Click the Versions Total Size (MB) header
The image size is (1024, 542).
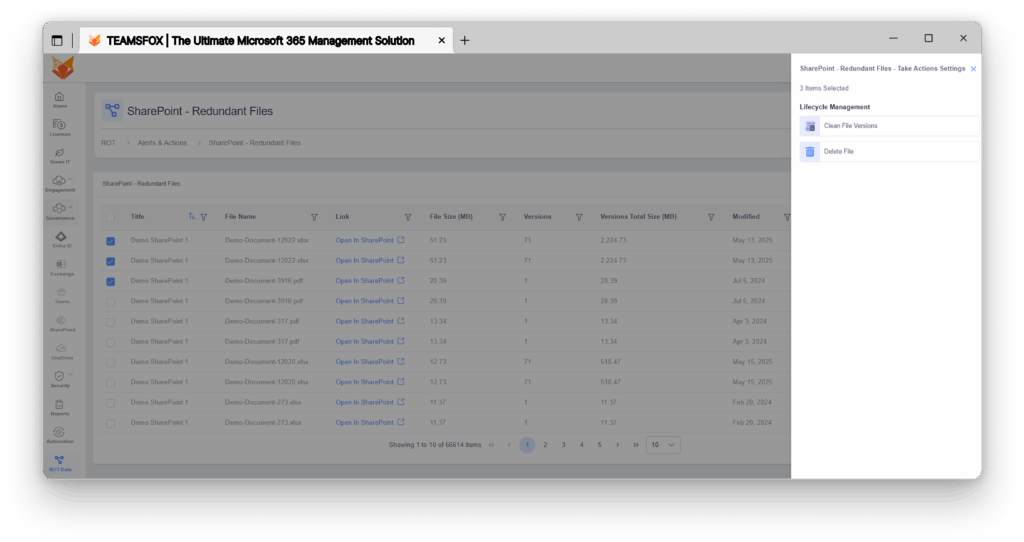point(638,217)
